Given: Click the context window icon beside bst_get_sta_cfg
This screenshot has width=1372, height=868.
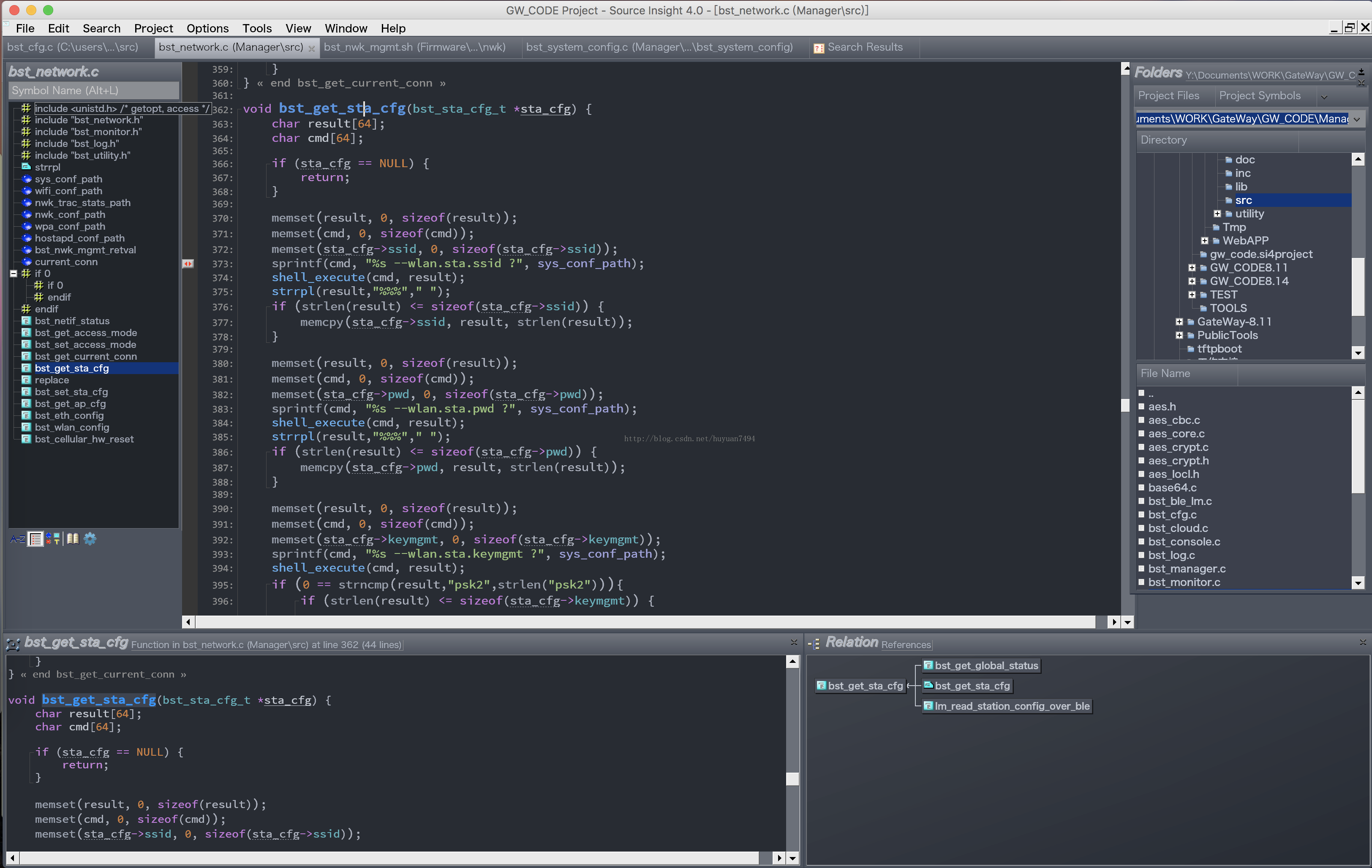Looking at the screenshot, I should click(13, 644).
